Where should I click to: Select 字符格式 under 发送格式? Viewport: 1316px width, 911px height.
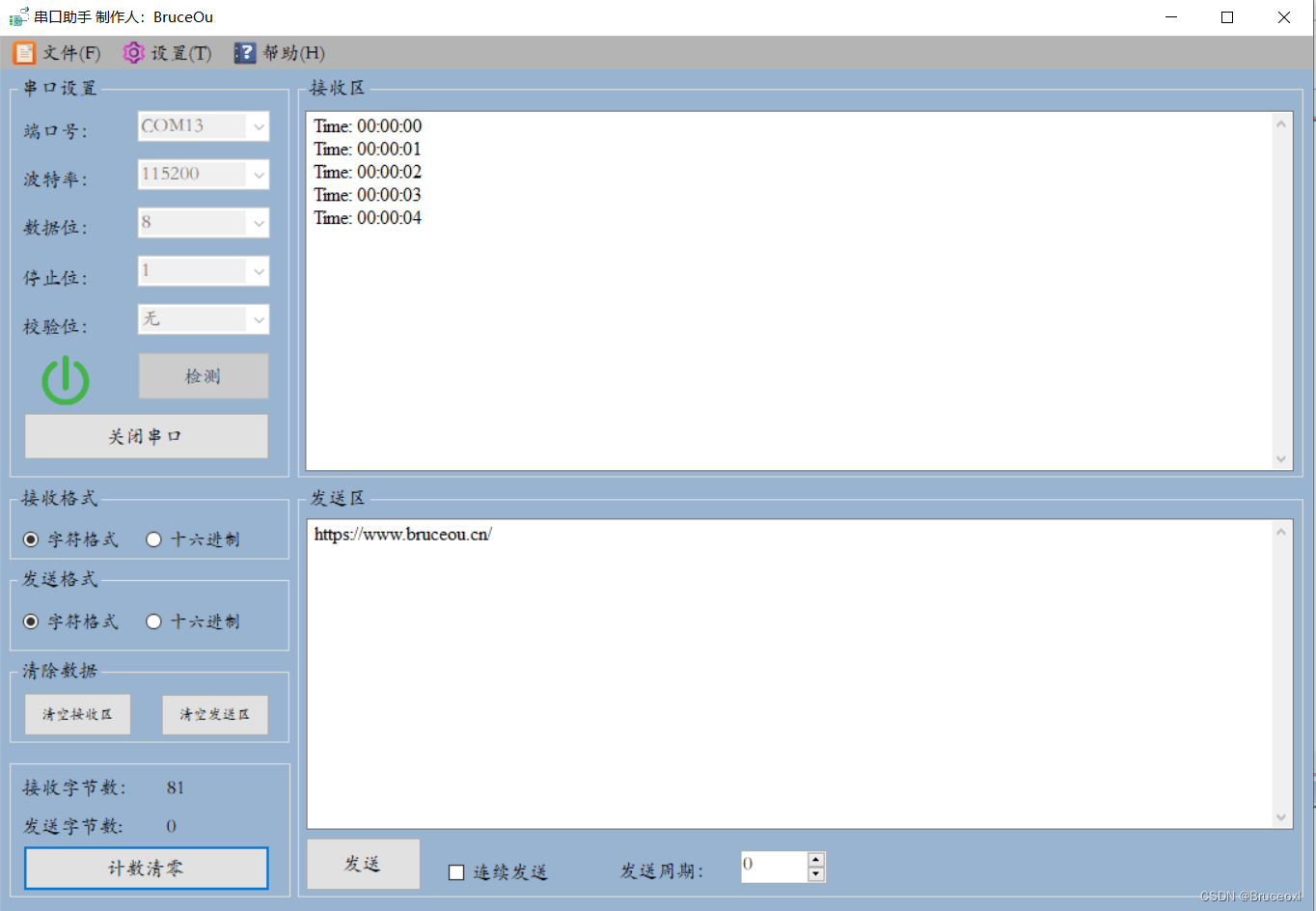pyautogui.click(x=70, y=621)
